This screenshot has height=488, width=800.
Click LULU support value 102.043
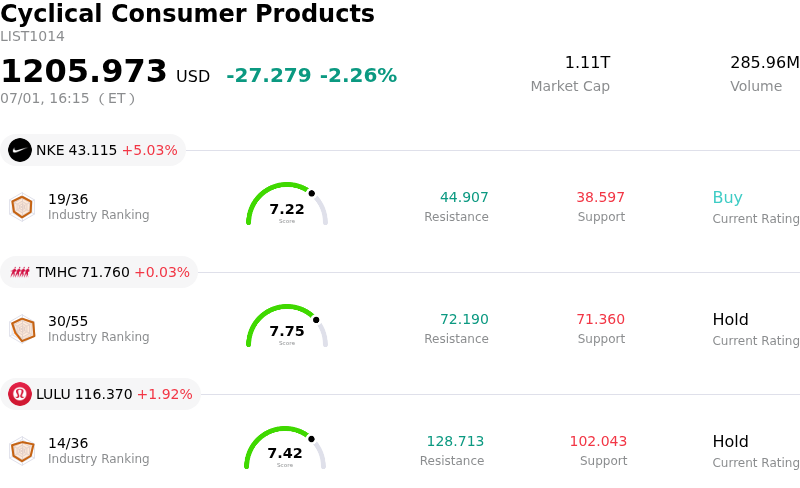click(x=598, y=441)
